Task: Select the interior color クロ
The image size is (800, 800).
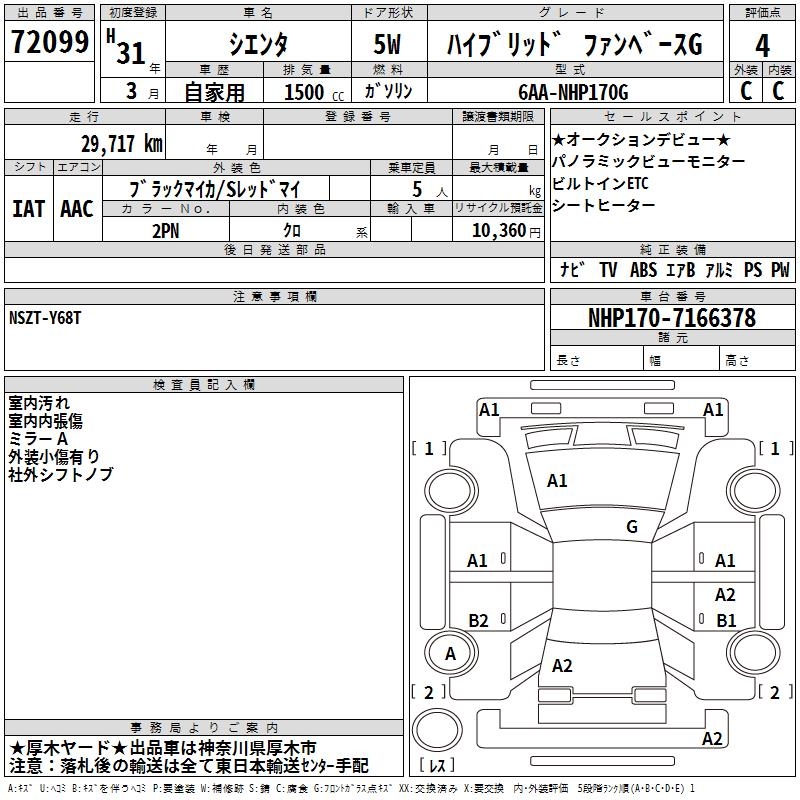Action: [x=292, y=231]
